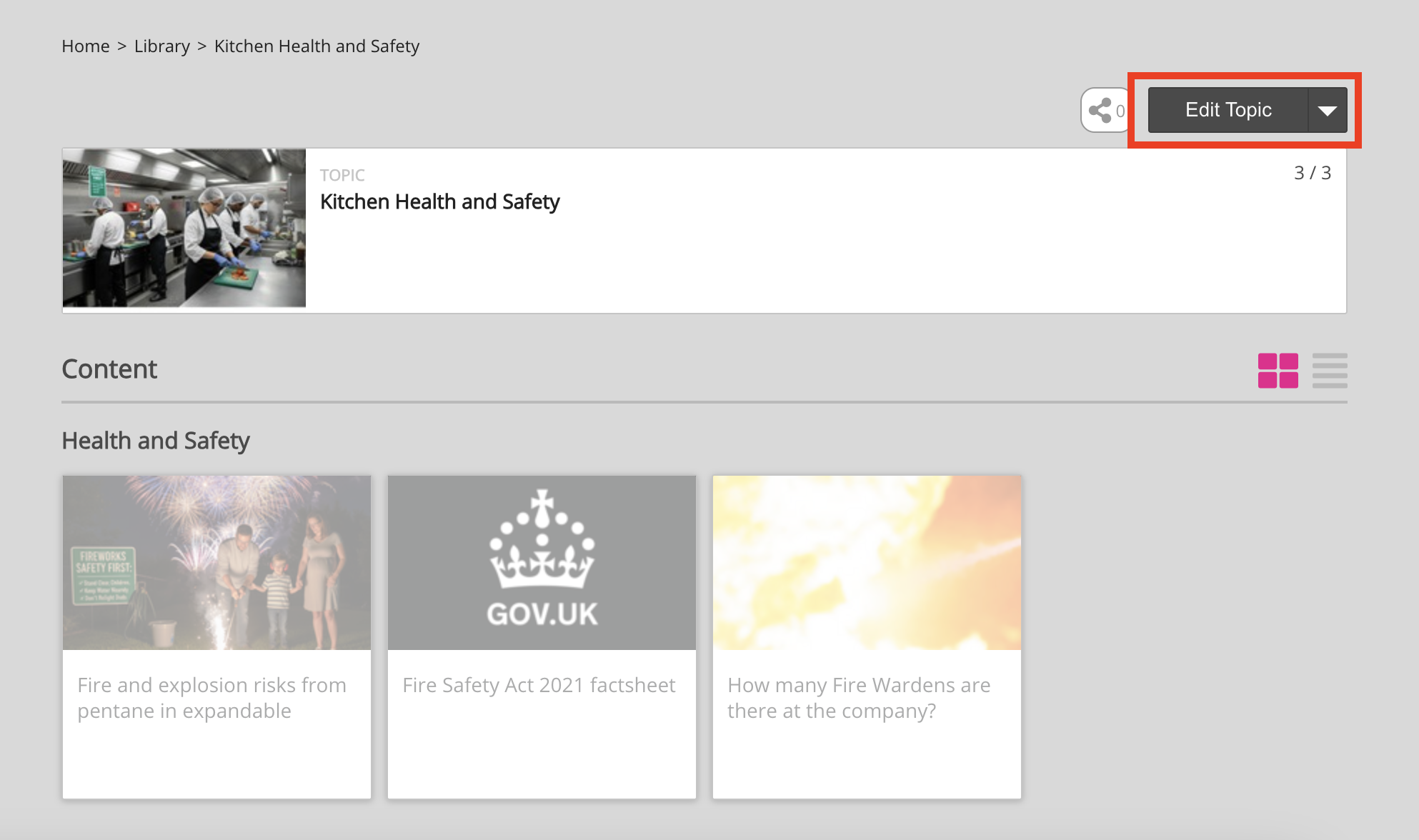Click the Content section heading
Image resolution: width=1419 pixels, height=840 pixels.
pyautogui.click(x=109, y=369)
